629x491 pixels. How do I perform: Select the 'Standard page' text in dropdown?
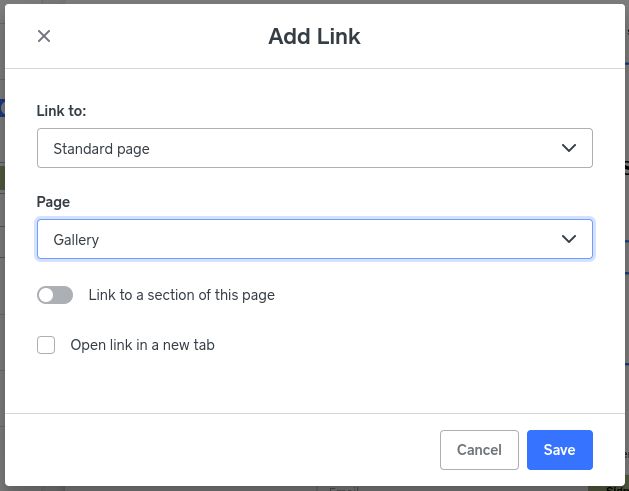[101, 149]
